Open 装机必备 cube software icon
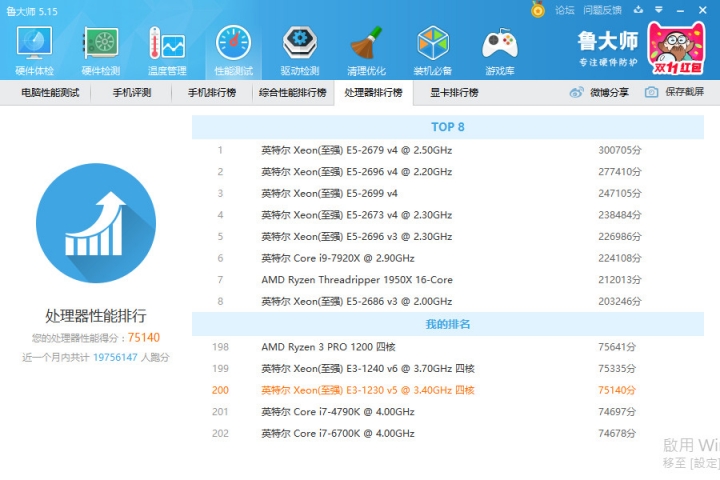The width and height of the screenshot is (720, 480). pyautogui.click(x=433, y=51)
